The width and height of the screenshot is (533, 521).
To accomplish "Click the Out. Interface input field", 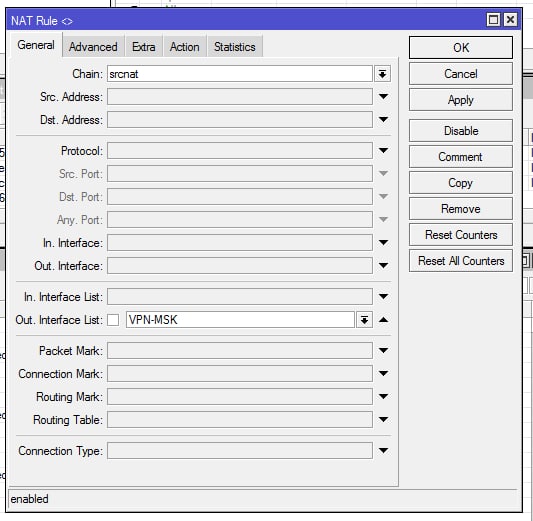I will [x=240, y=266].
